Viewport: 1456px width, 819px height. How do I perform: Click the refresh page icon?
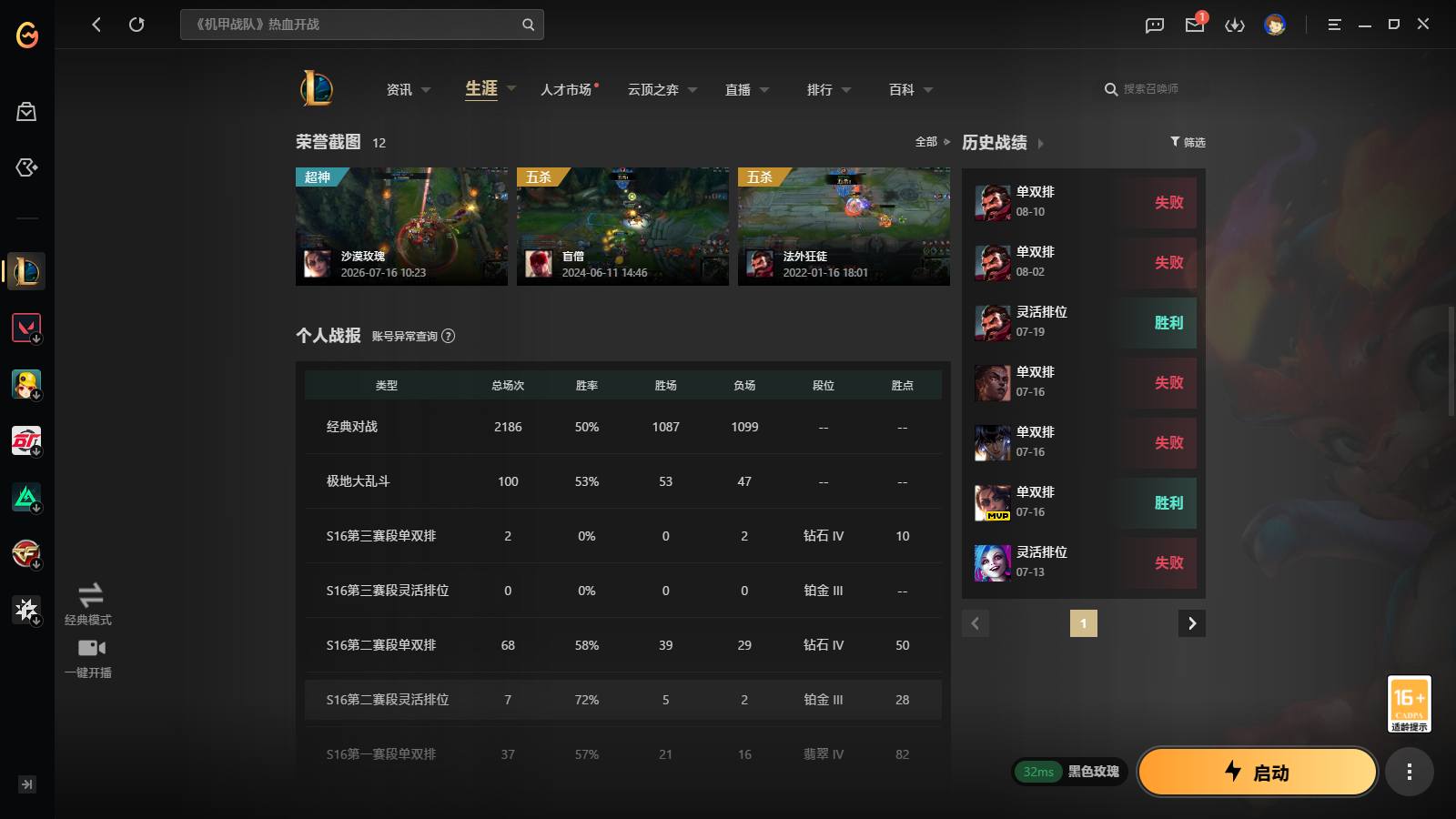(x=136, y=25)
